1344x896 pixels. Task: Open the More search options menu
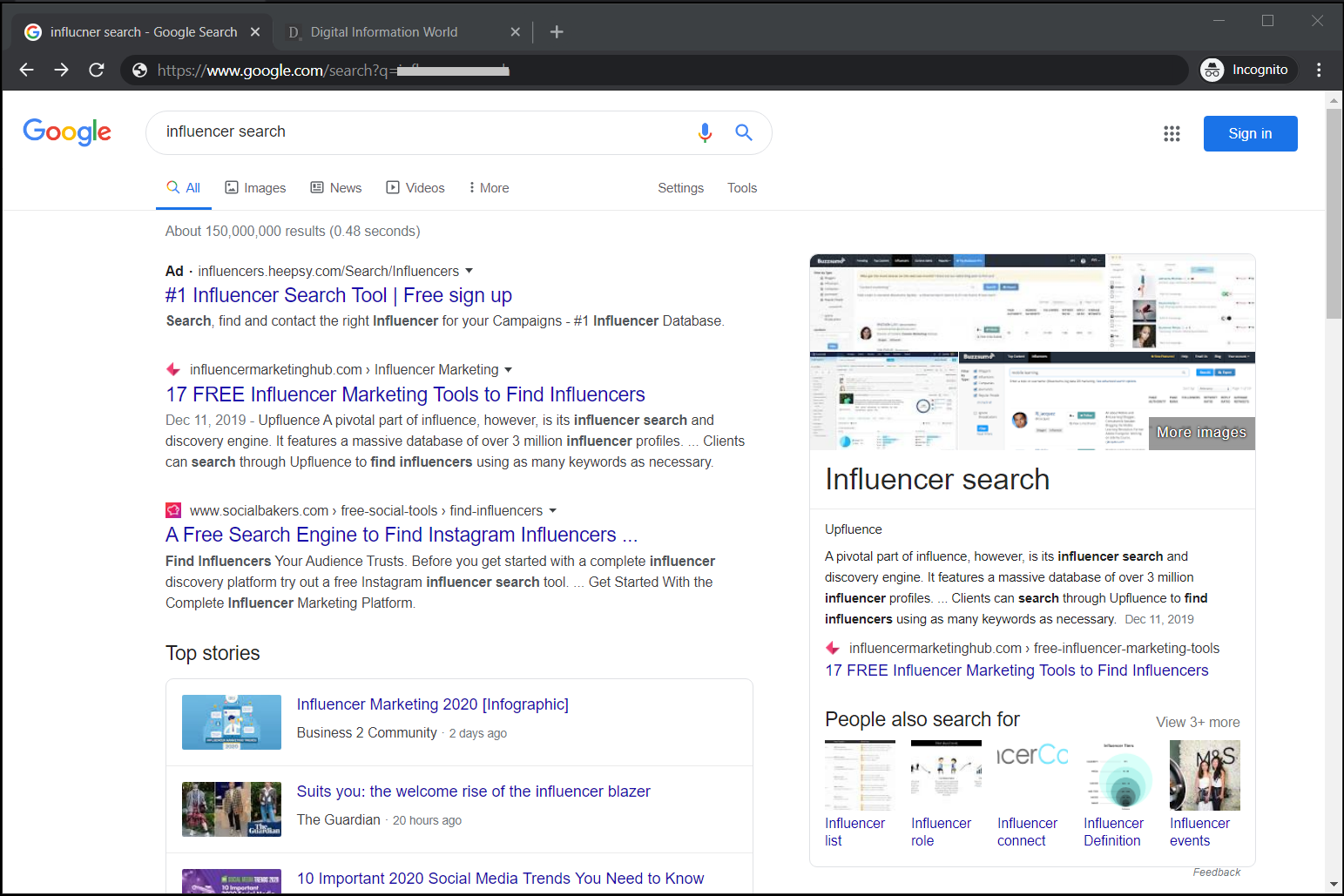[x=488, y=187]
